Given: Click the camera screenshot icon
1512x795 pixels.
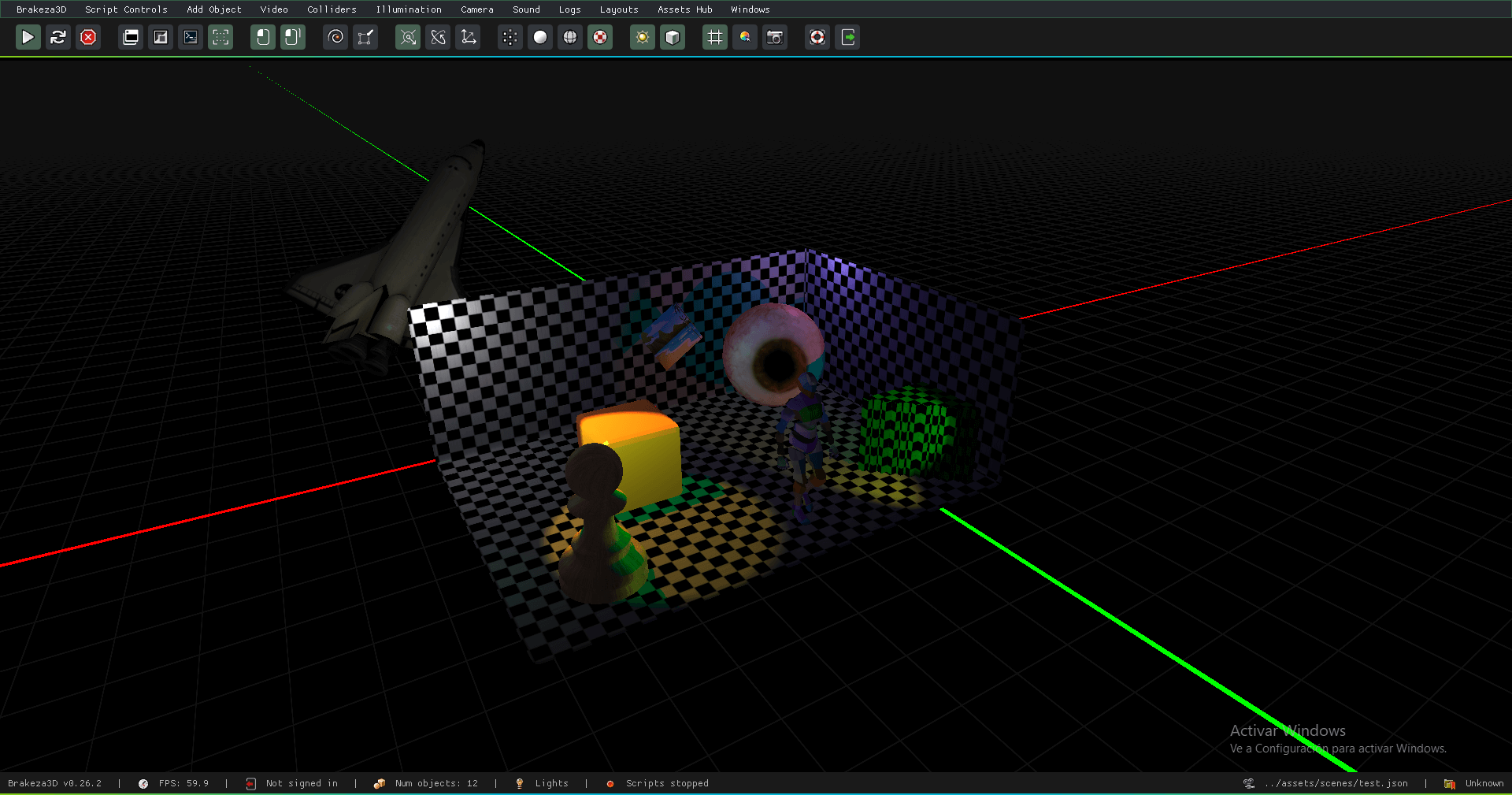Looking at the screenshot, I should (775, 37).
